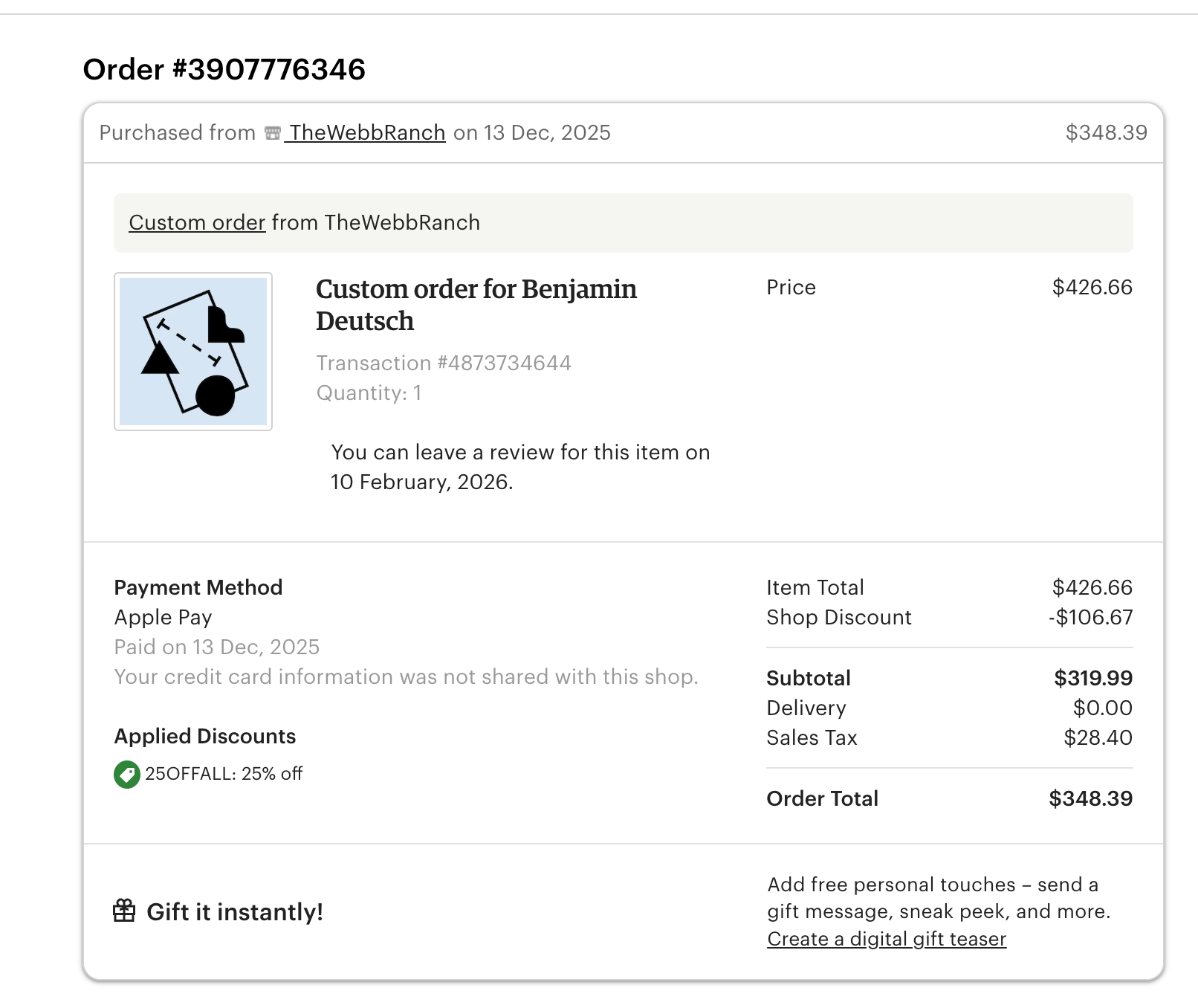
Task: Click the Transaction #4873734644 text
Action: [444, 364]
